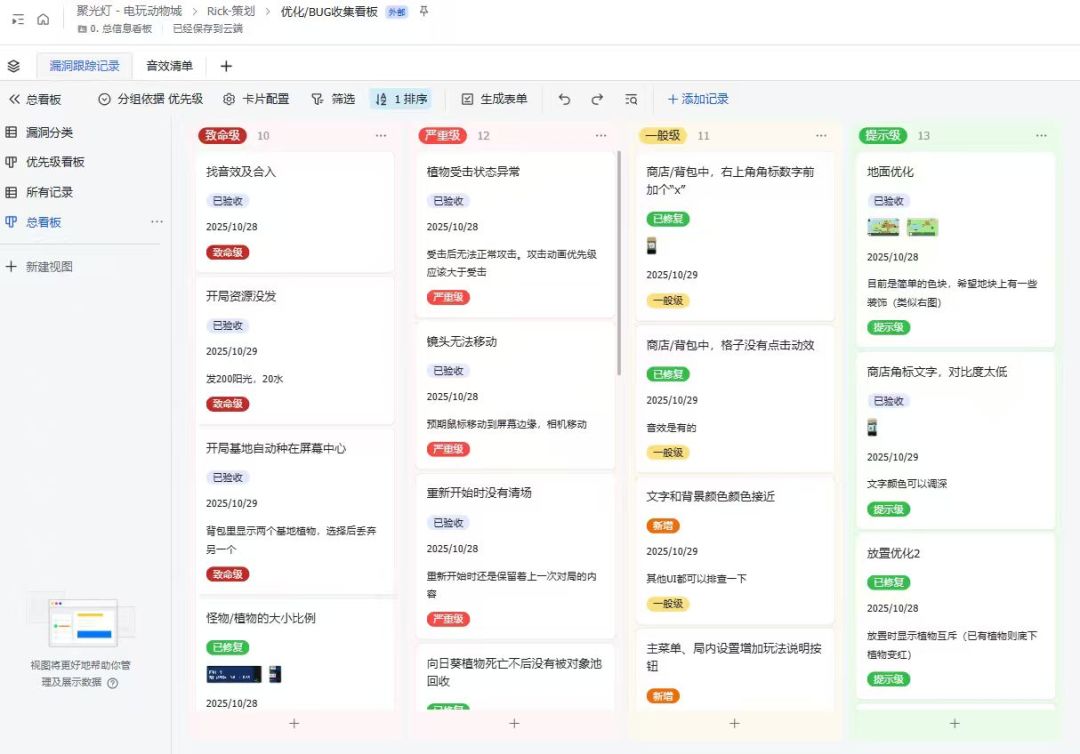Click the 严重级 column vertical scrollbar
The width and height of the screenshot is (1080, 754).
pos(619,263)
